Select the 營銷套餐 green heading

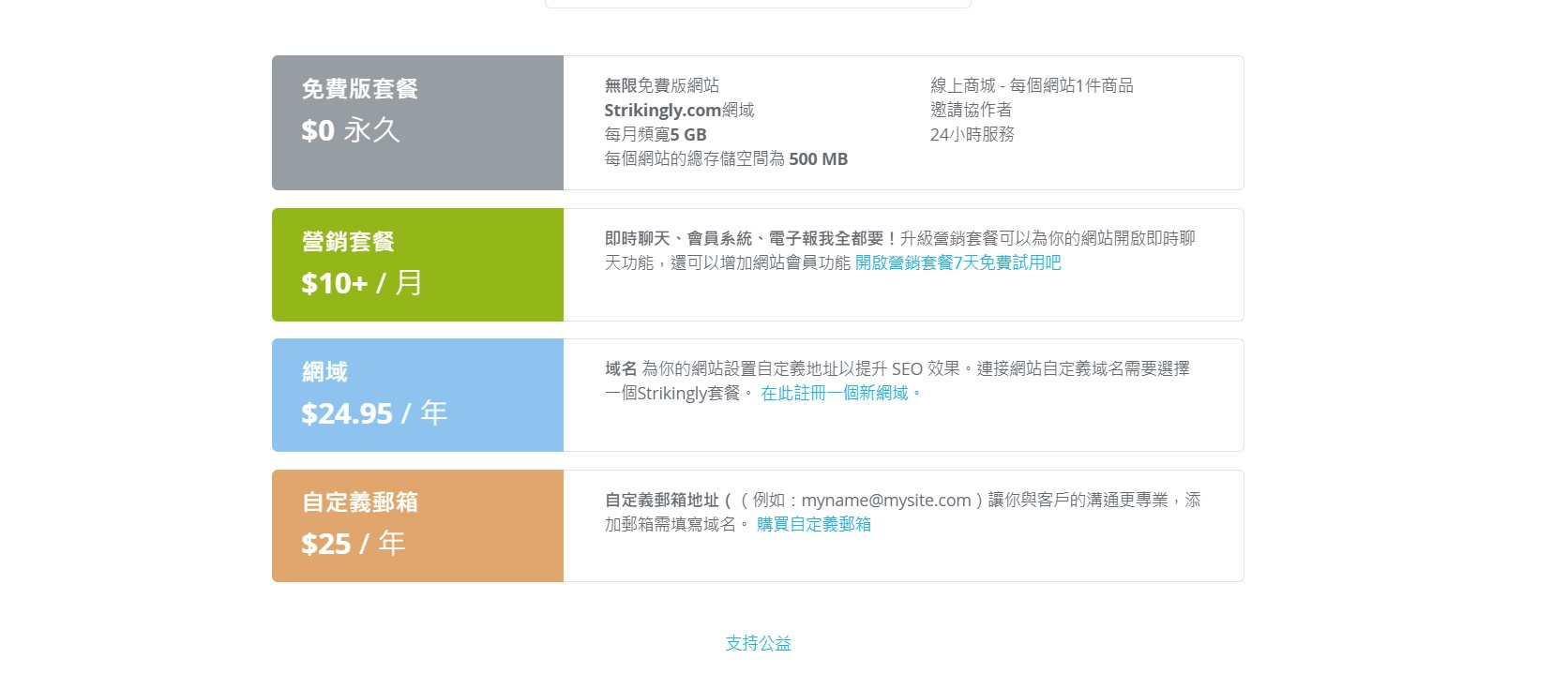click(348, 242)
